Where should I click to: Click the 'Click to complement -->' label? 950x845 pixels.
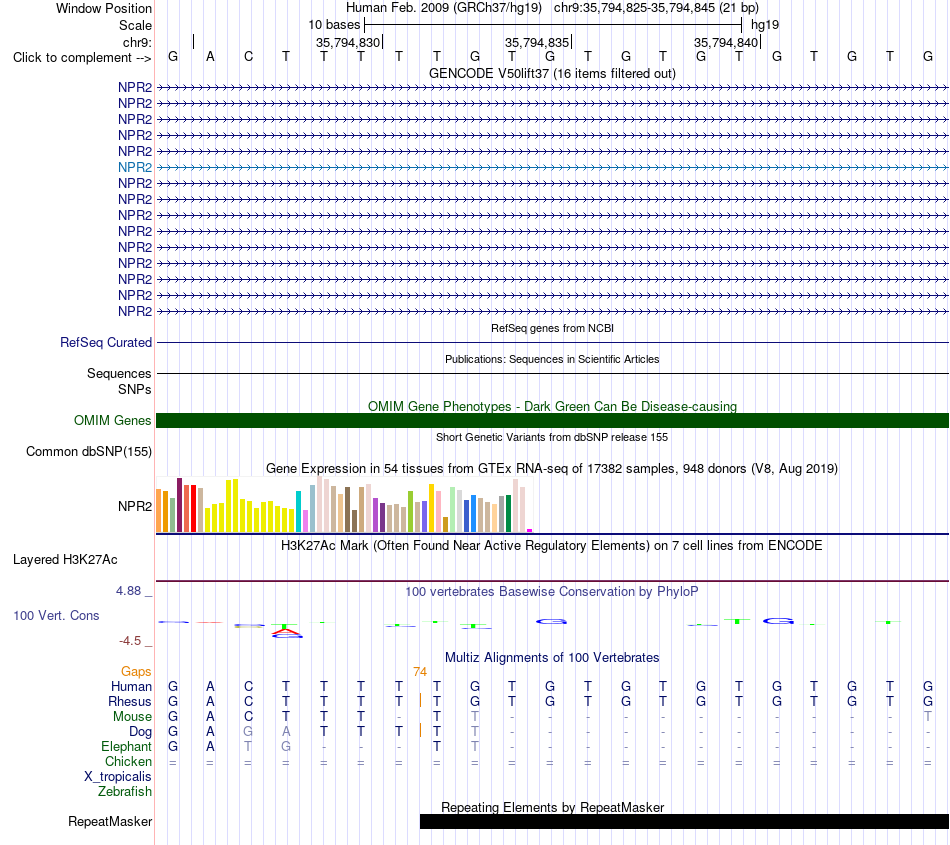82,58
